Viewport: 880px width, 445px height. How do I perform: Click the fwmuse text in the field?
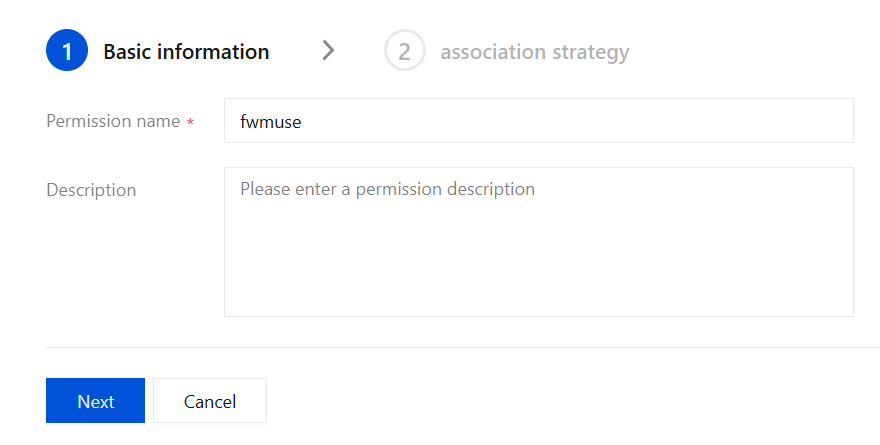tap(271, 122)
